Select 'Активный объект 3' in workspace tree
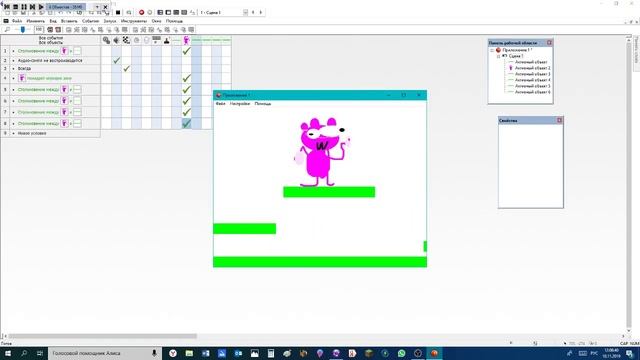This screenshot has height=360, width=640. click(x=532, y=74)
